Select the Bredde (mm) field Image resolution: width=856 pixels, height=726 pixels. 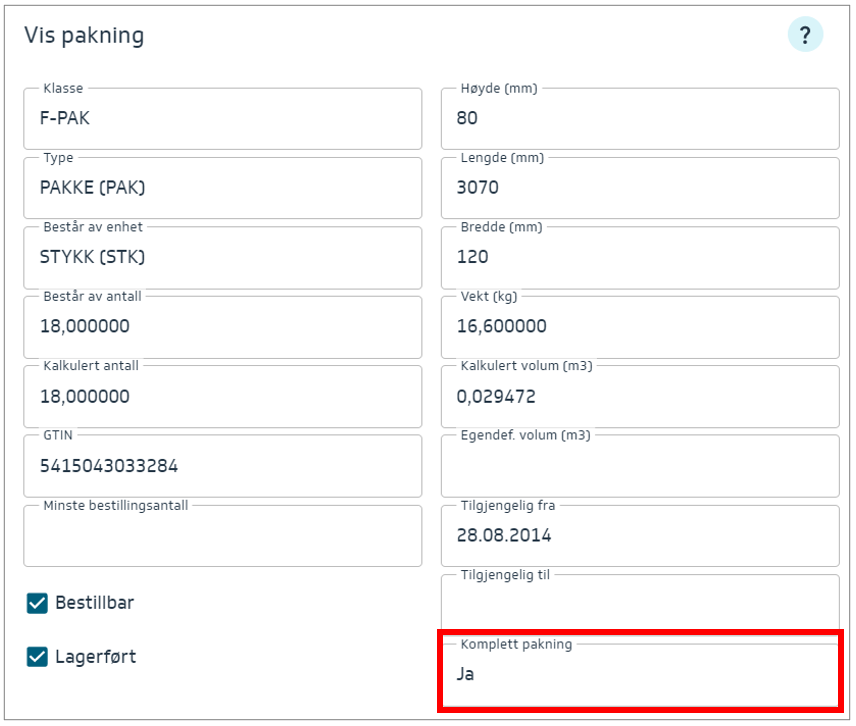(x=639, y=258)
